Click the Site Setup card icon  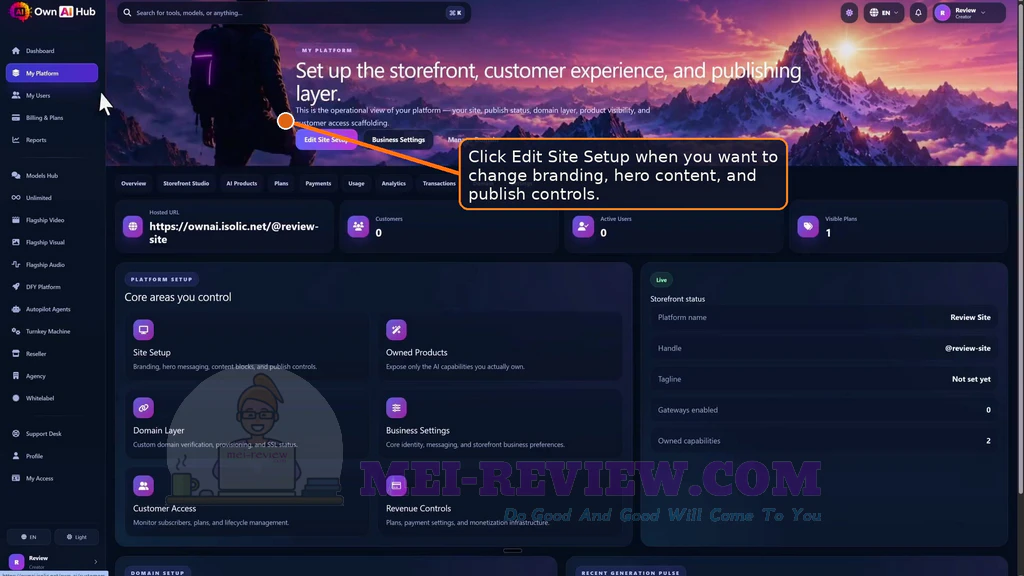[143, 330]
